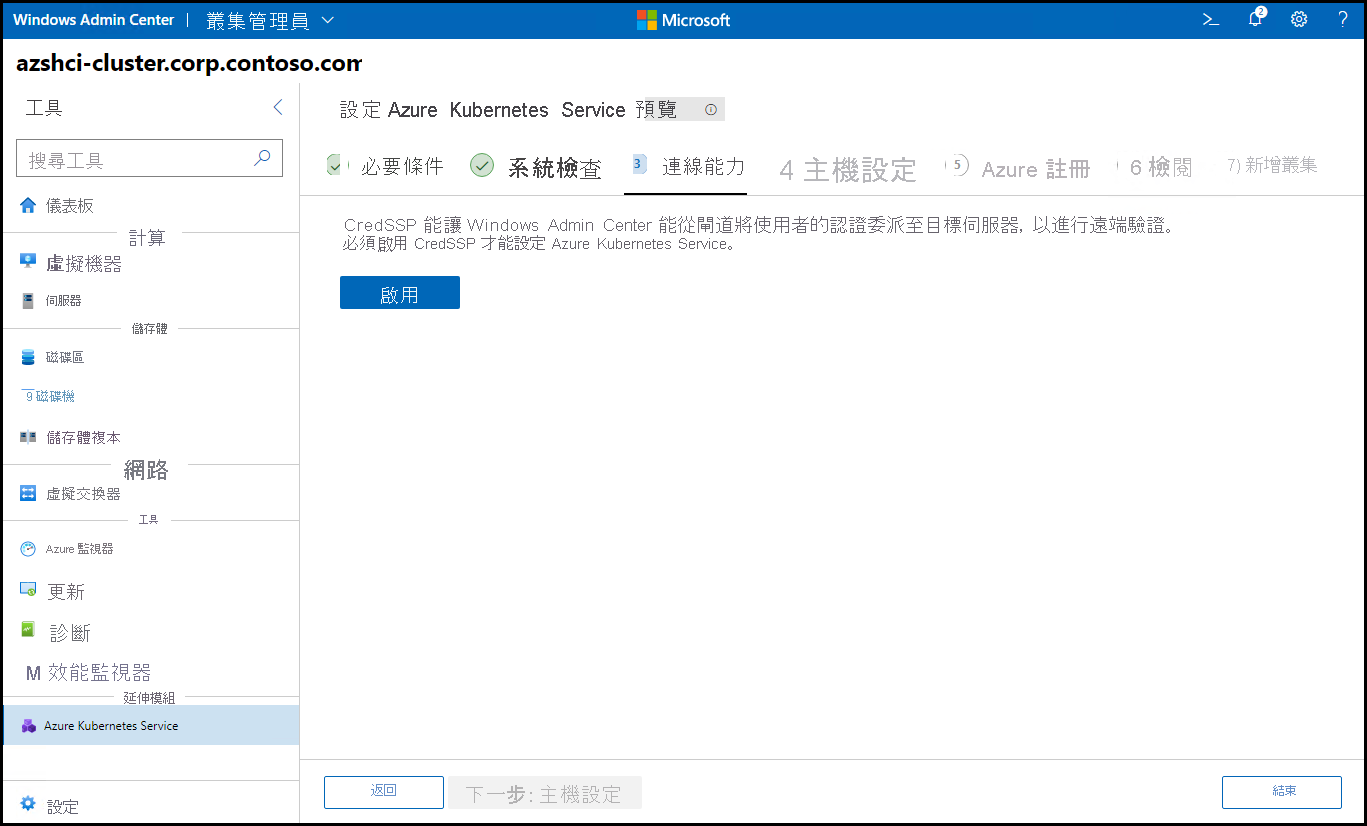Click the 搜尋工具 search field

(150, 159)
